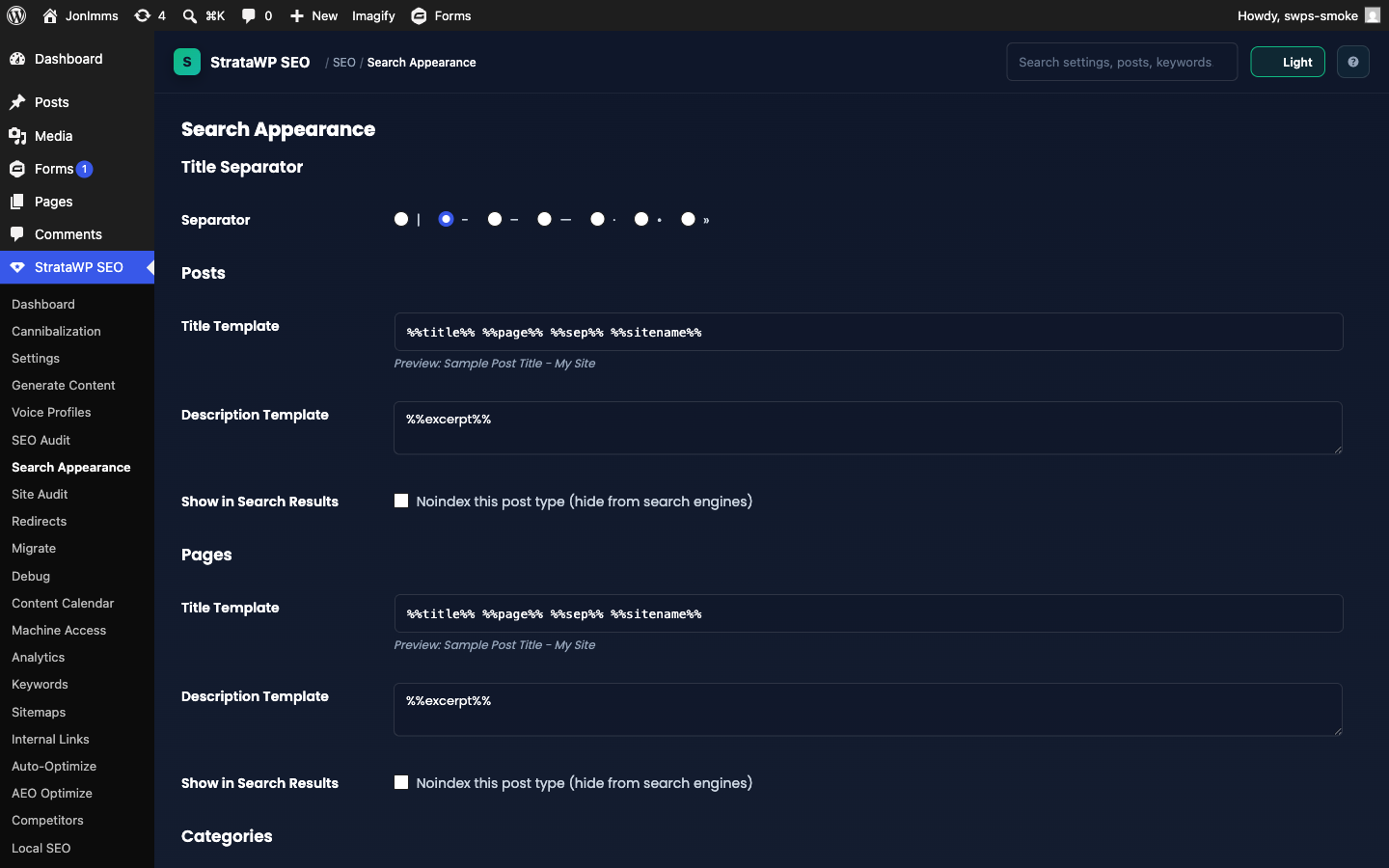Click Pages Description Template textarea

click(868, 709)
